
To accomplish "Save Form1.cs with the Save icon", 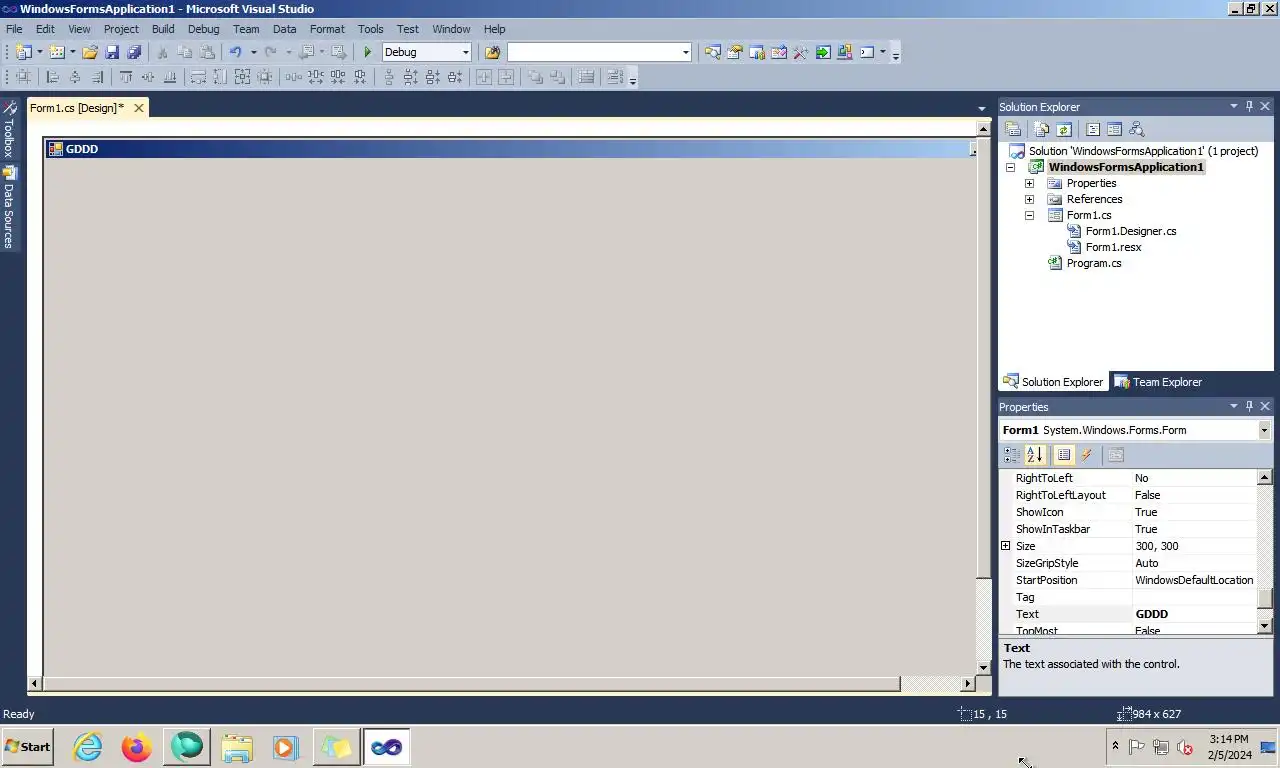I will tap(112, 52).
